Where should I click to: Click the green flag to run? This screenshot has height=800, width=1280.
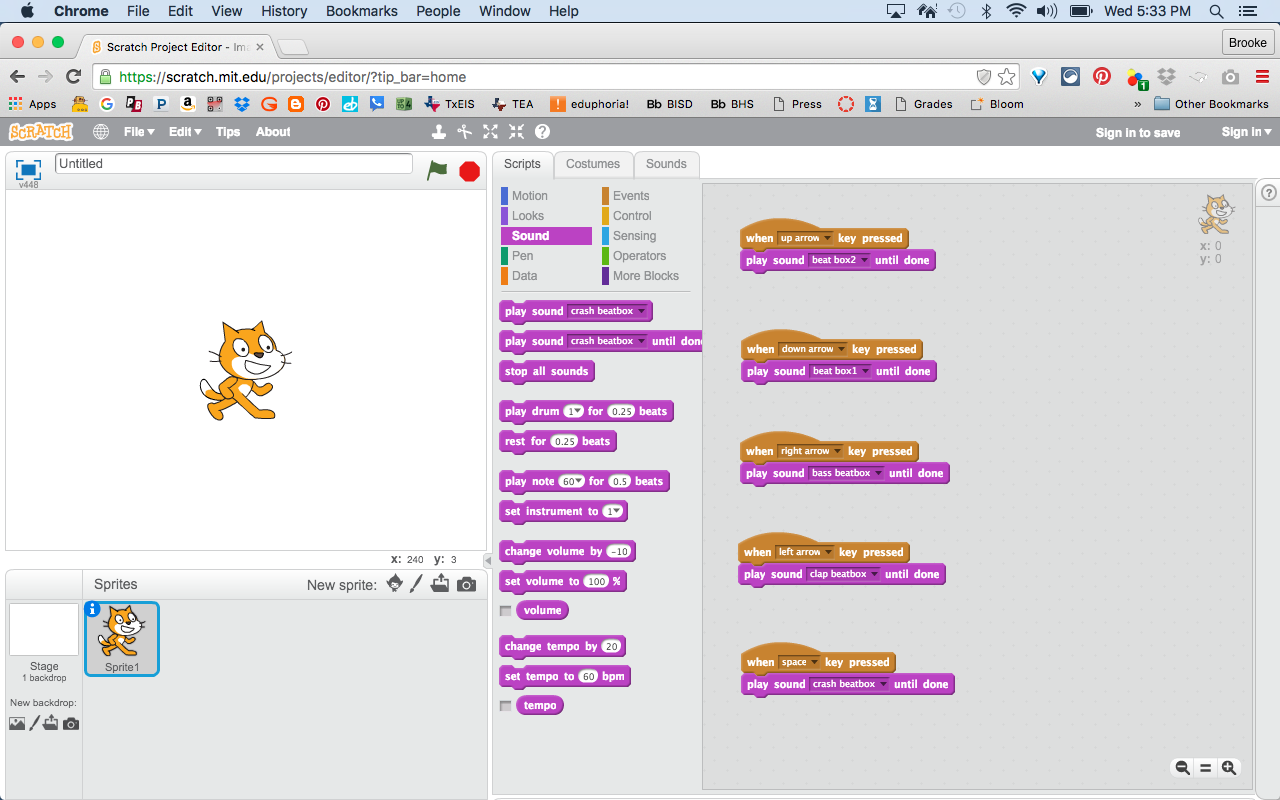(x=437, y=170)
